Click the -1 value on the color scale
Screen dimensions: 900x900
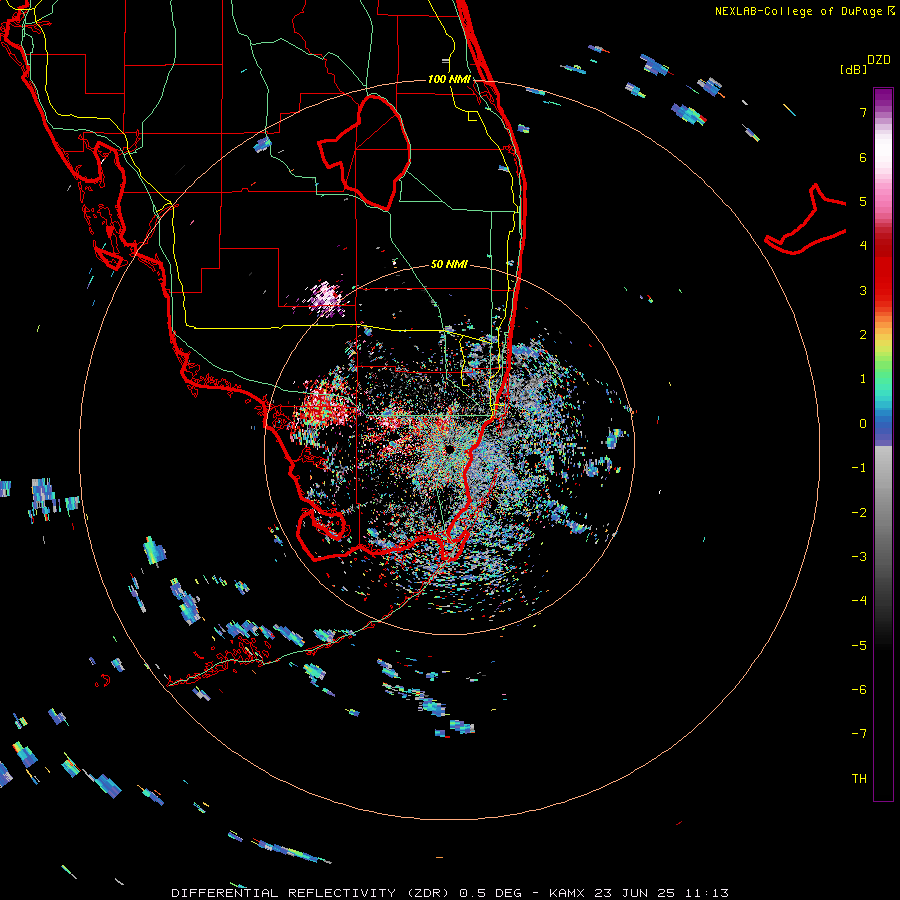(859, 468)
